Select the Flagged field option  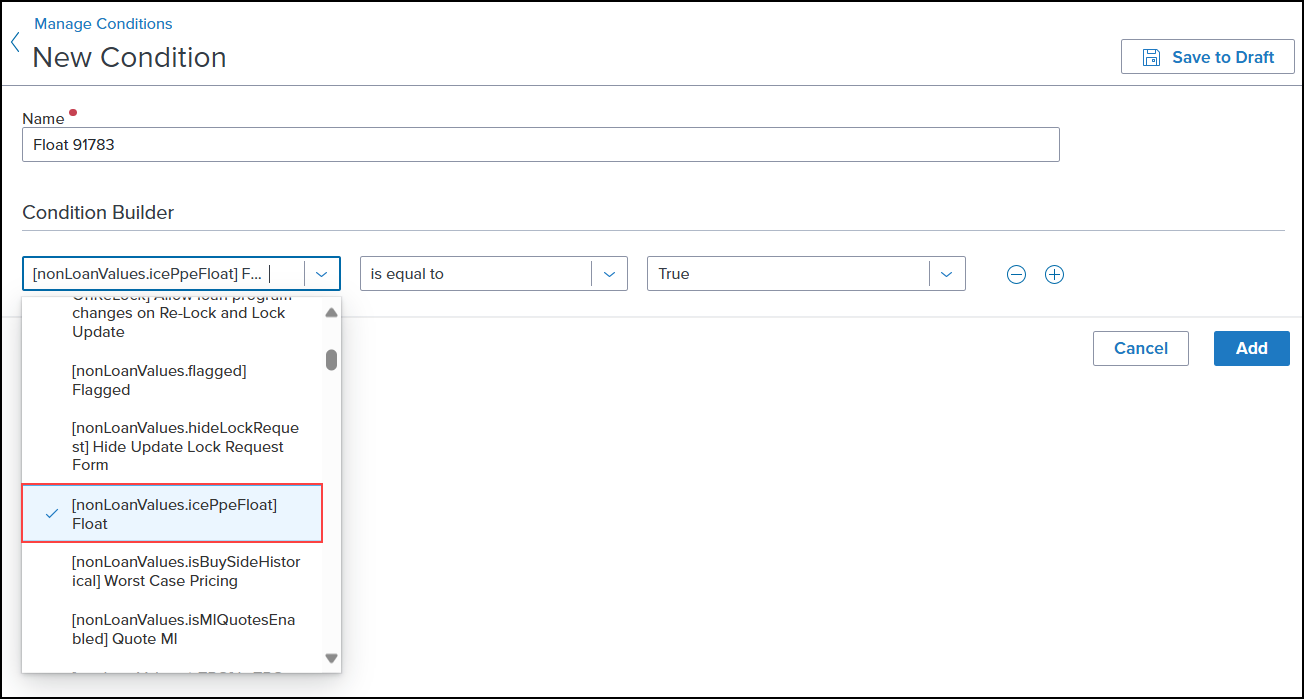coord(160,380)
